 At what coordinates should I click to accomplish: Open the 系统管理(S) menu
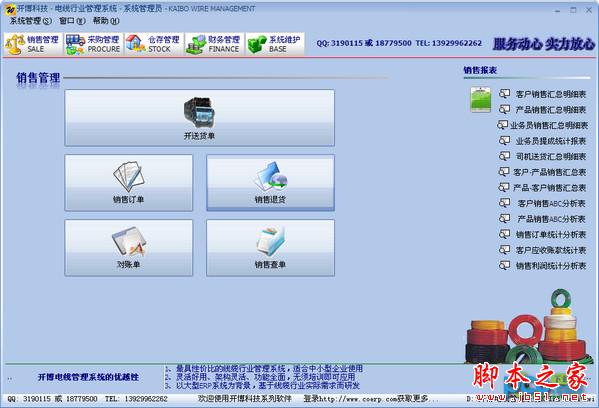(x=31, y=21)
